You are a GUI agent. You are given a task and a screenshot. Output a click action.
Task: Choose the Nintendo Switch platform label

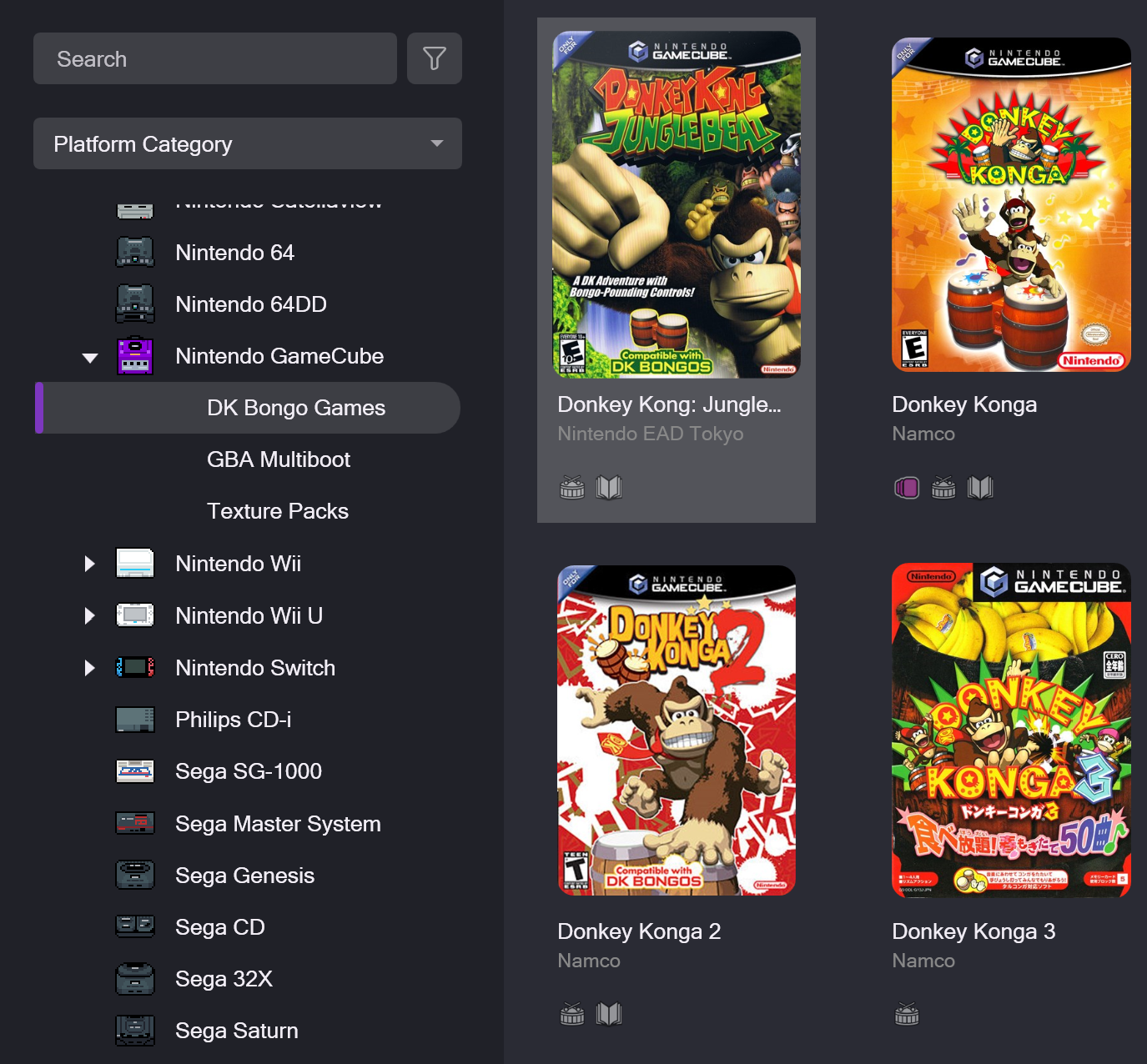pyautogui.click(x=255, y=667)
